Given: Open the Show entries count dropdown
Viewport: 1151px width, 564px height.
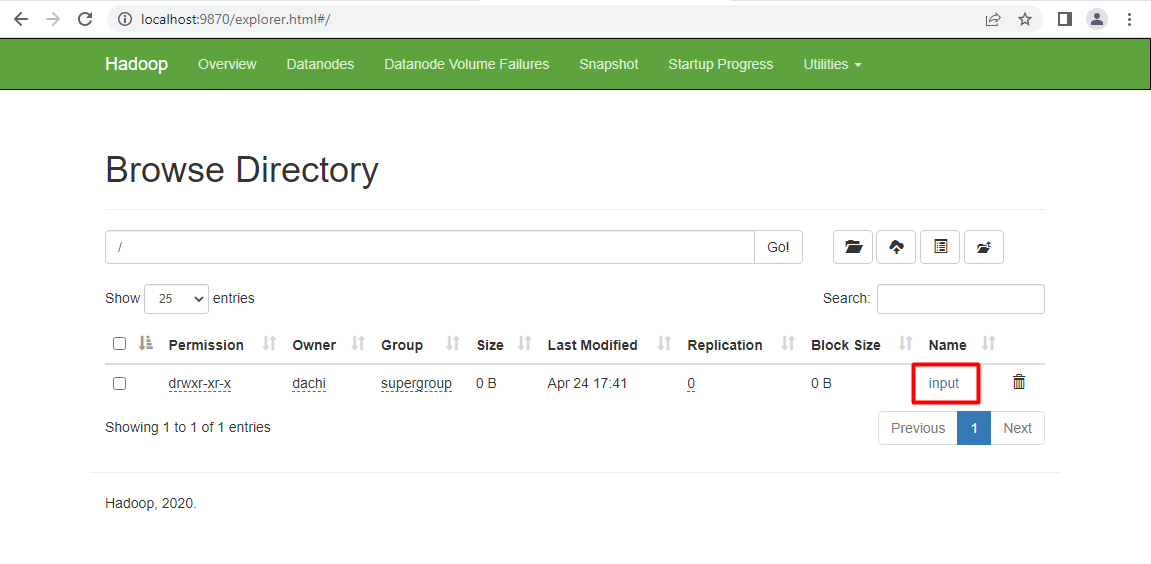Looking at the screenshot, I should pyautogui.click(x=176, y=298).
